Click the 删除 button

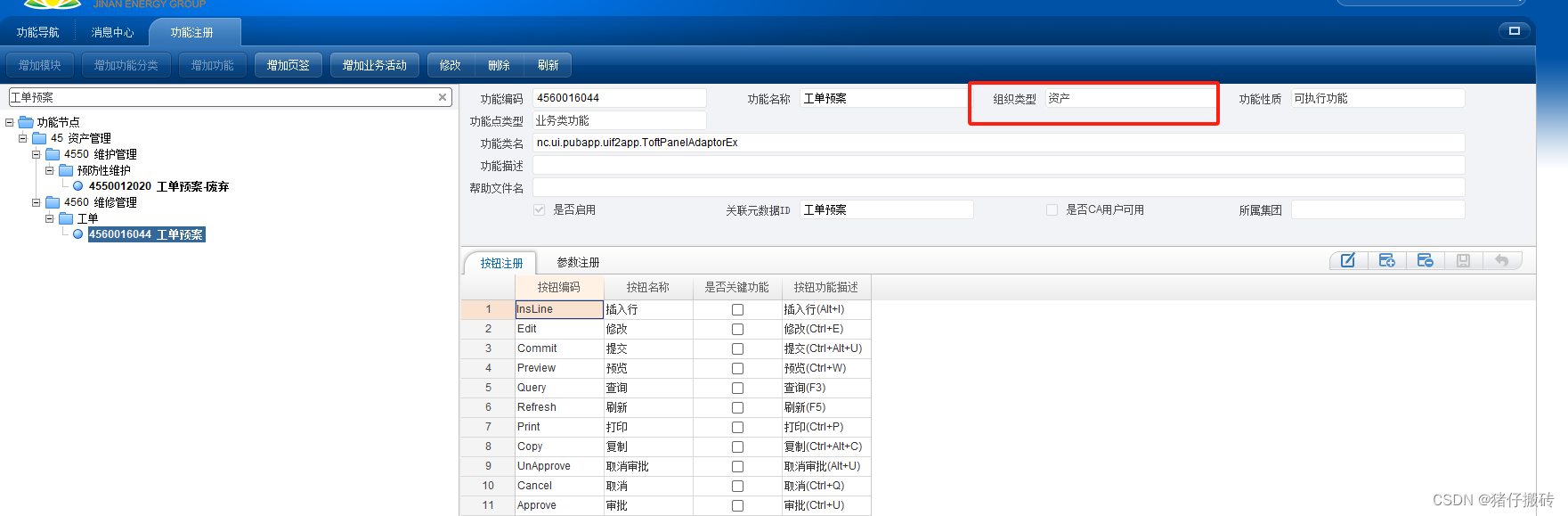click(499, 65)
